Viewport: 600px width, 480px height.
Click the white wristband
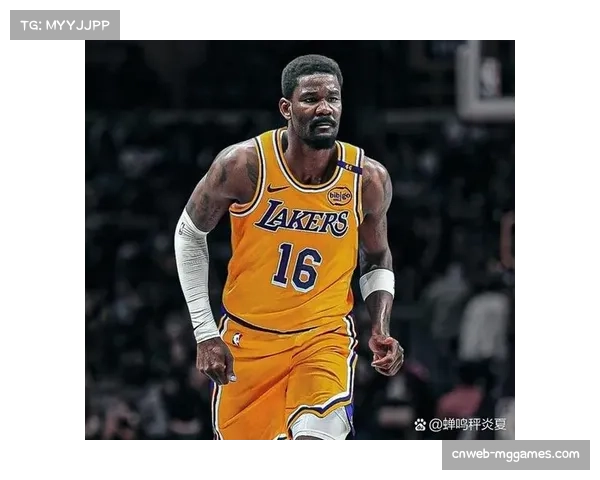click(377, 283)
